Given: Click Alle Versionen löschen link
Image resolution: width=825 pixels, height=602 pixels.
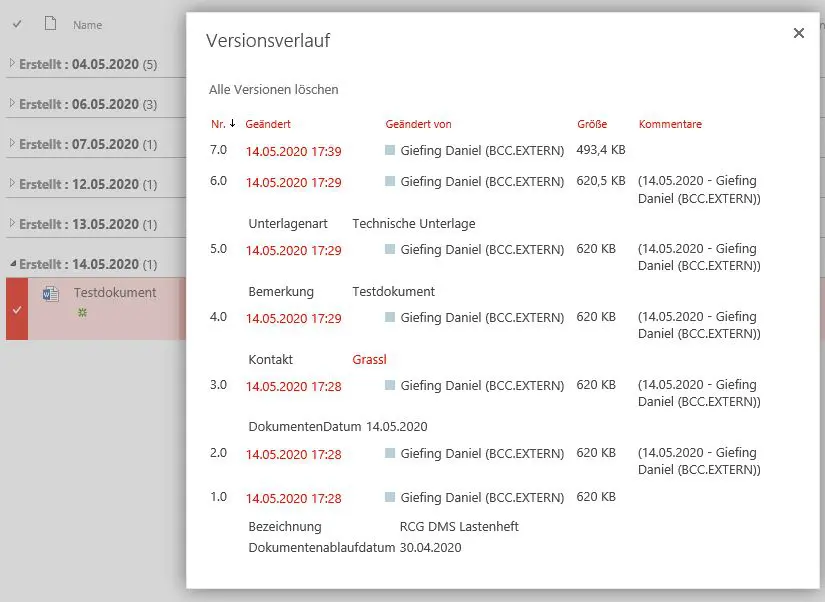Looking at the screenshot, I should coord(273,90).
